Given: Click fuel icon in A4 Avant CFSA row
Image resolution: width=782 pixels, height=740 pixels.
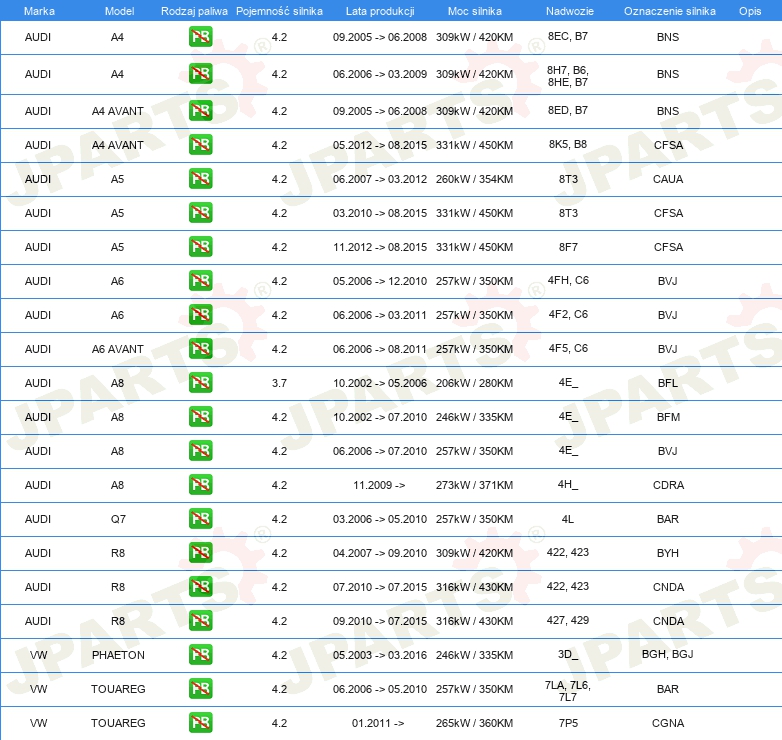Looking at the screenshot, I should tap(200, 145).
